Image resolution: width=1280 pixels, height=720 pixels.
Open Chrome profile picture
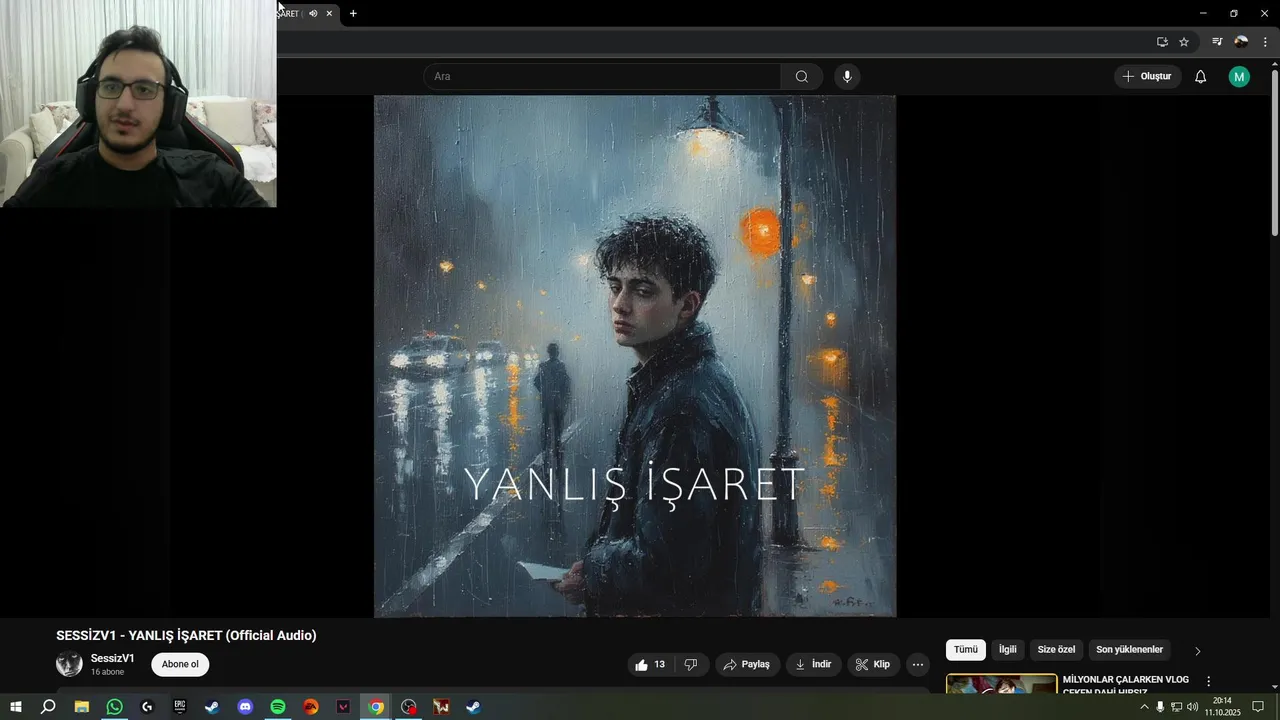[x=1241, y=42]
